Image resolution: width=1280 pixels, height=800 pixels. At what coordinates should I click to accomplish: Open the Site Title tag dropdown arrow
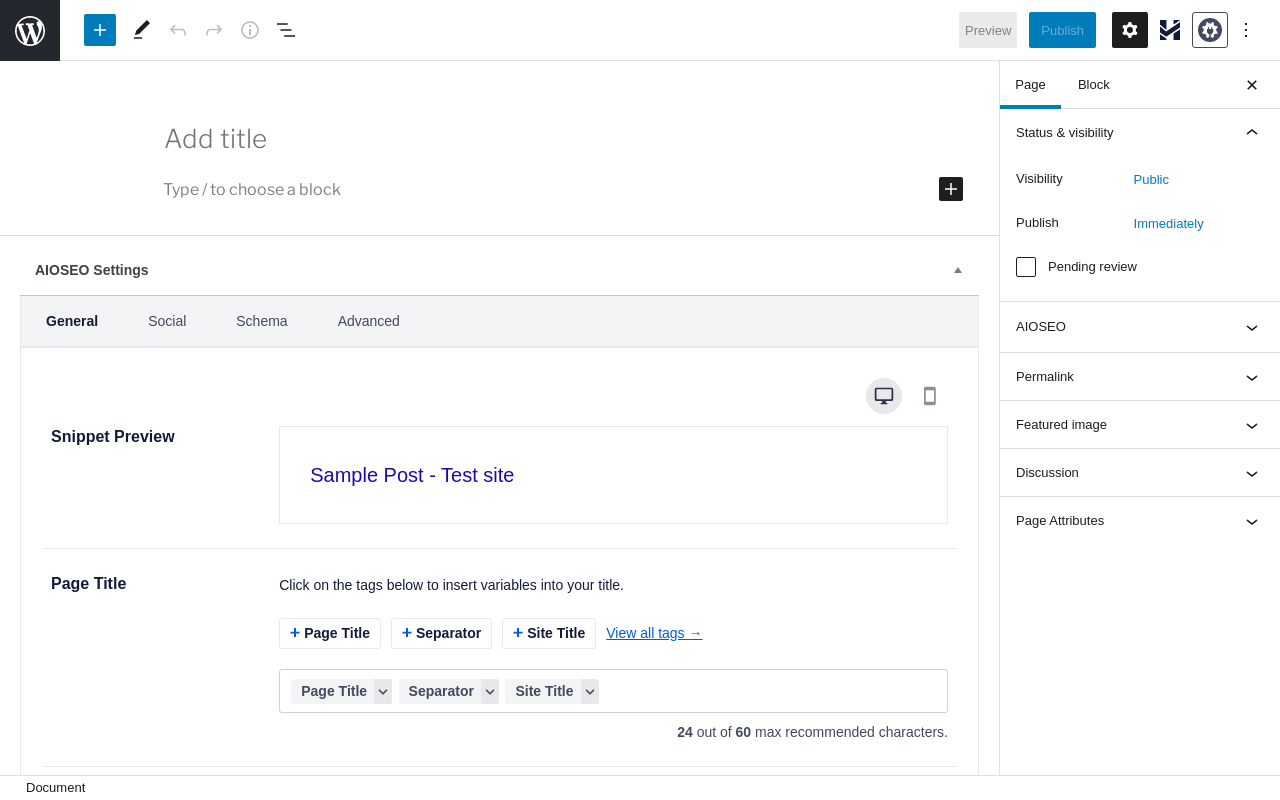point(590,692)
